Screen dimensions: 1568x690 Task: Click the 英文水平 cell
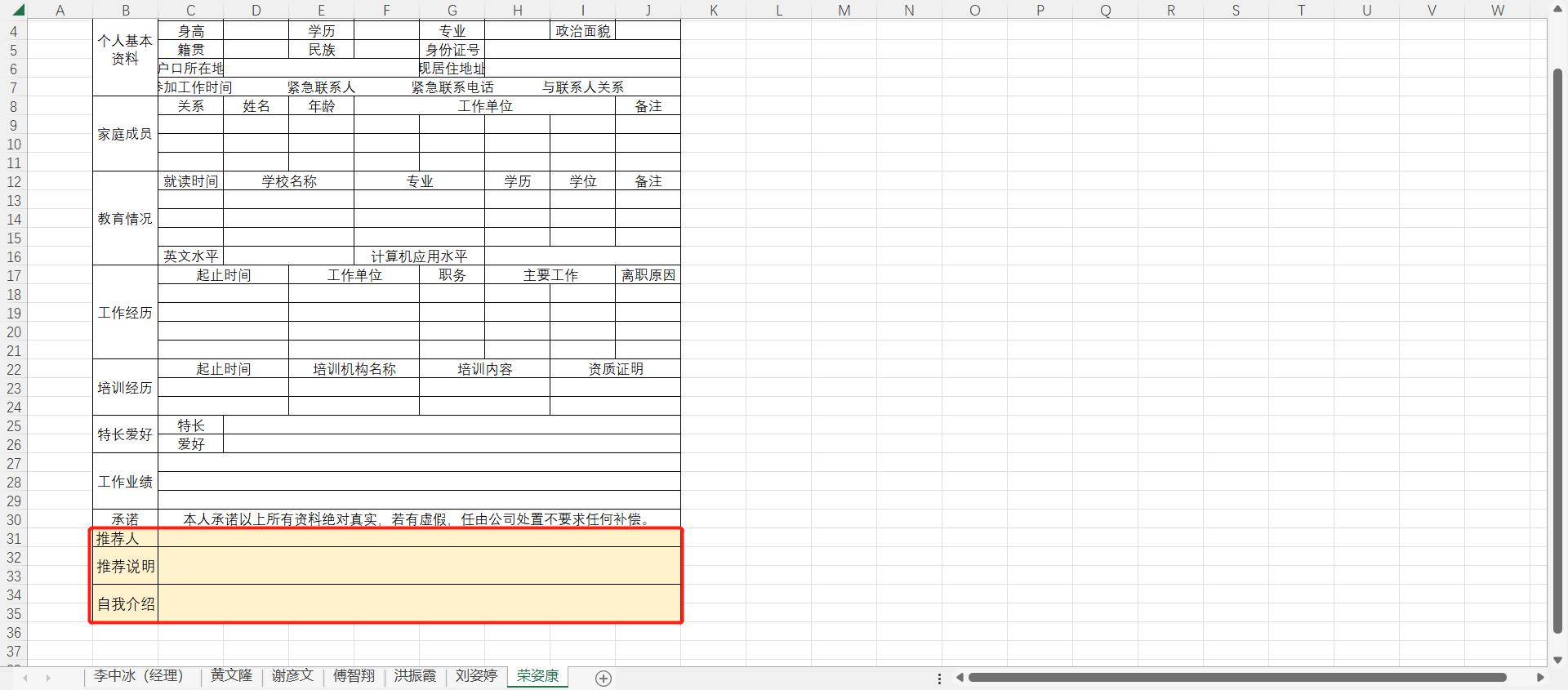pyautogui.click(x=190, y=256)
